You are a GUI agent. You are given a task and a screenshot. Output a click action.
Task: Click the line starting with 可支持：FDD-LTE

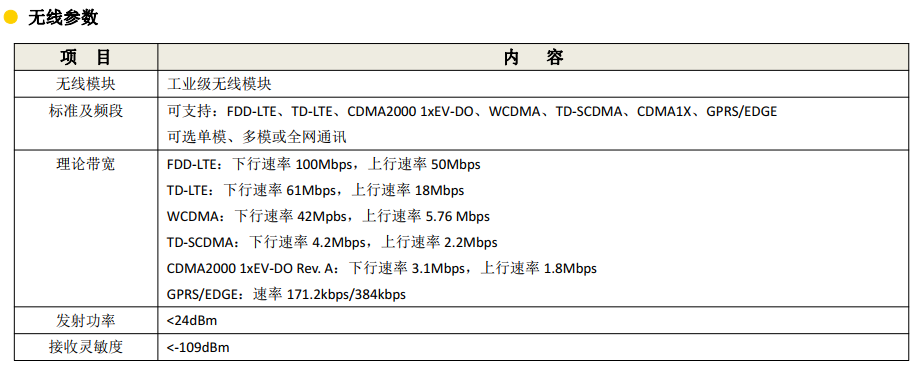472,111
